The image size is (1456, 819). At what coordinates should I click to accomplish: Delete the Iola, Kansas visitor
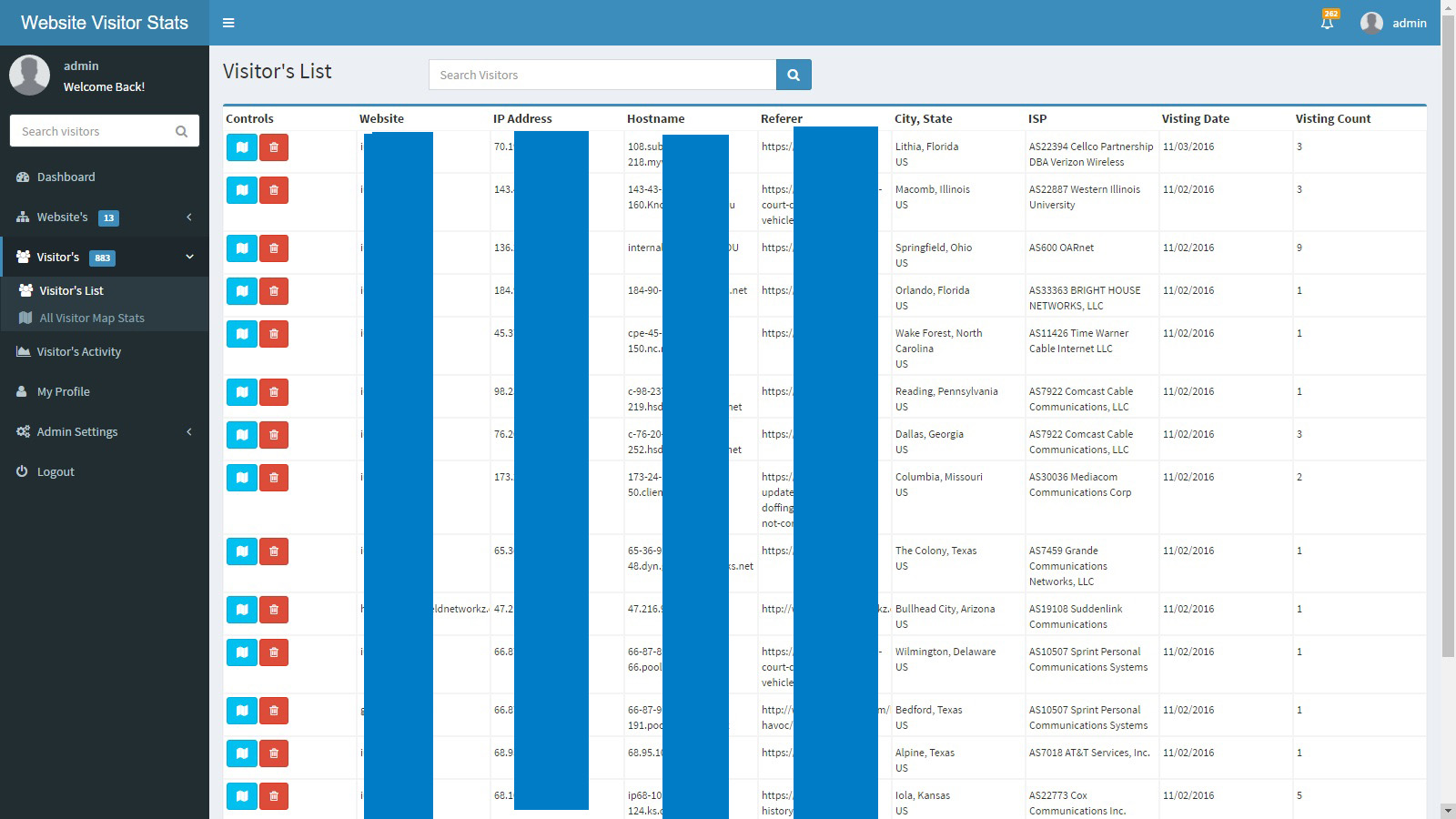pos(274,795)
